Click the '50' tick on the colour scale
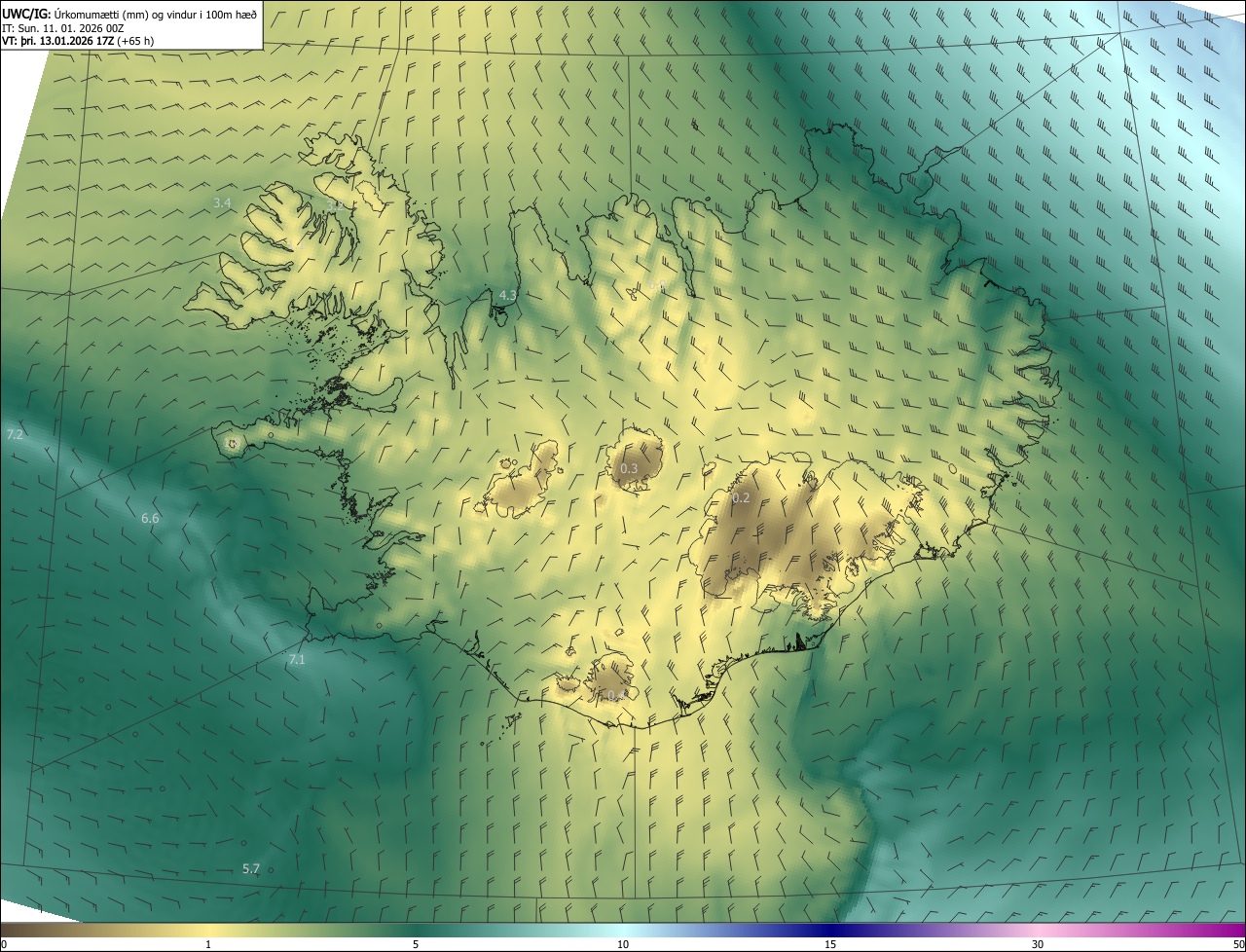The height and width of the screenshot is (952, 1246). pos(1238,945)
